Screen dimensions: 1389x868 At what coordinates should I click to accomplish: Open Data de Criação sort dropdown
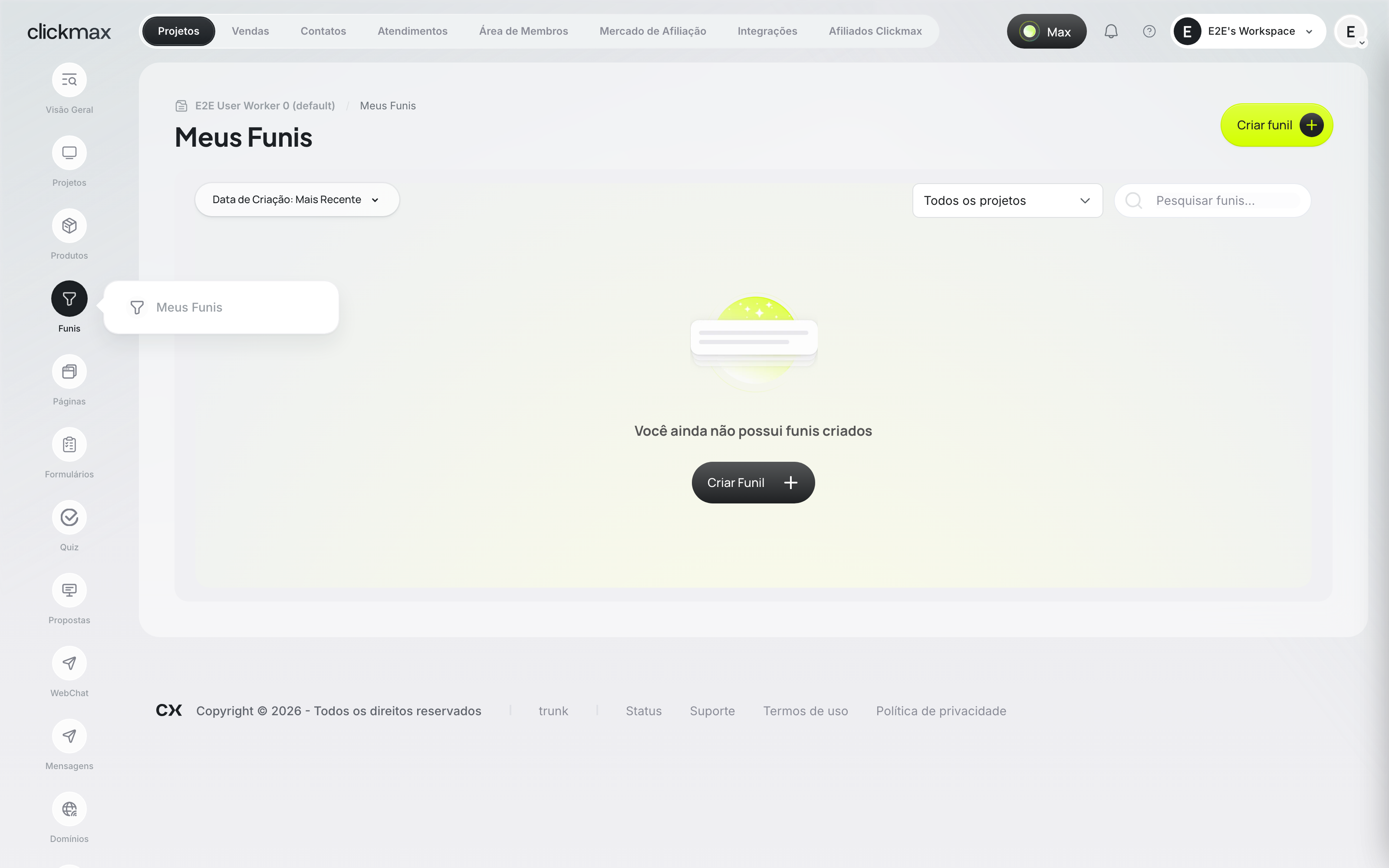tap(297, 200)
